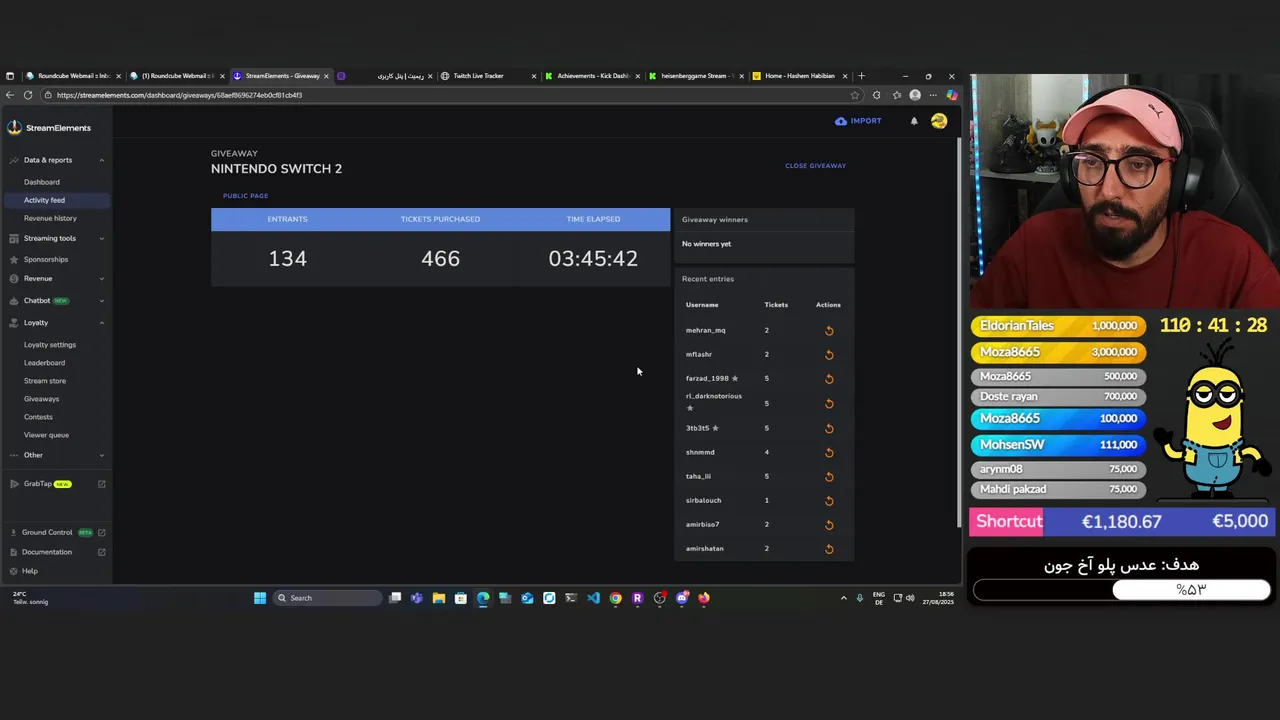Image resolution: width=1280 pixels, height=720 pixels.
Task: Open the giveaway Public Page link
Action: coord(245,196)
